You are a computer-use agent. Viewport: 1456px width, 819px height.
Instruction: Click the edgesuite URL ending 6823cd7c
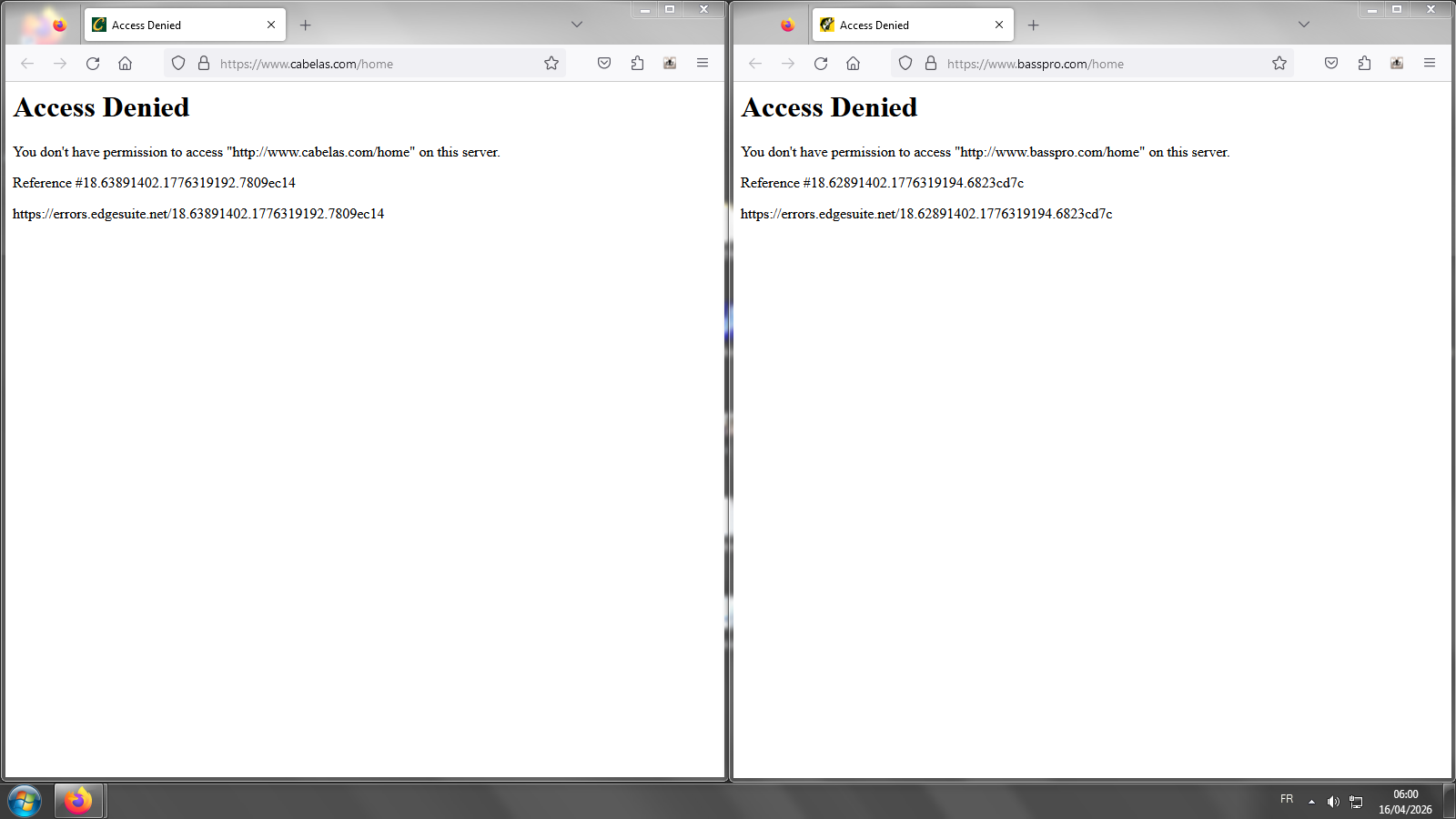(x=926, y=214)
